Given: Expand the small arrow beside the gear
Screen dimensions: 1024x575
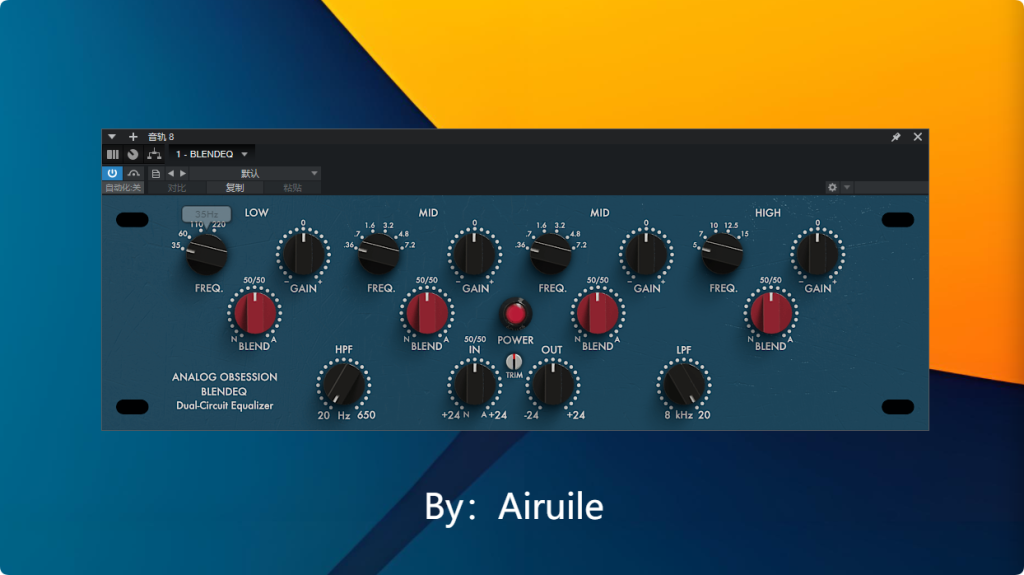Looking at the screenshot, I should click(x=847, y=188).
